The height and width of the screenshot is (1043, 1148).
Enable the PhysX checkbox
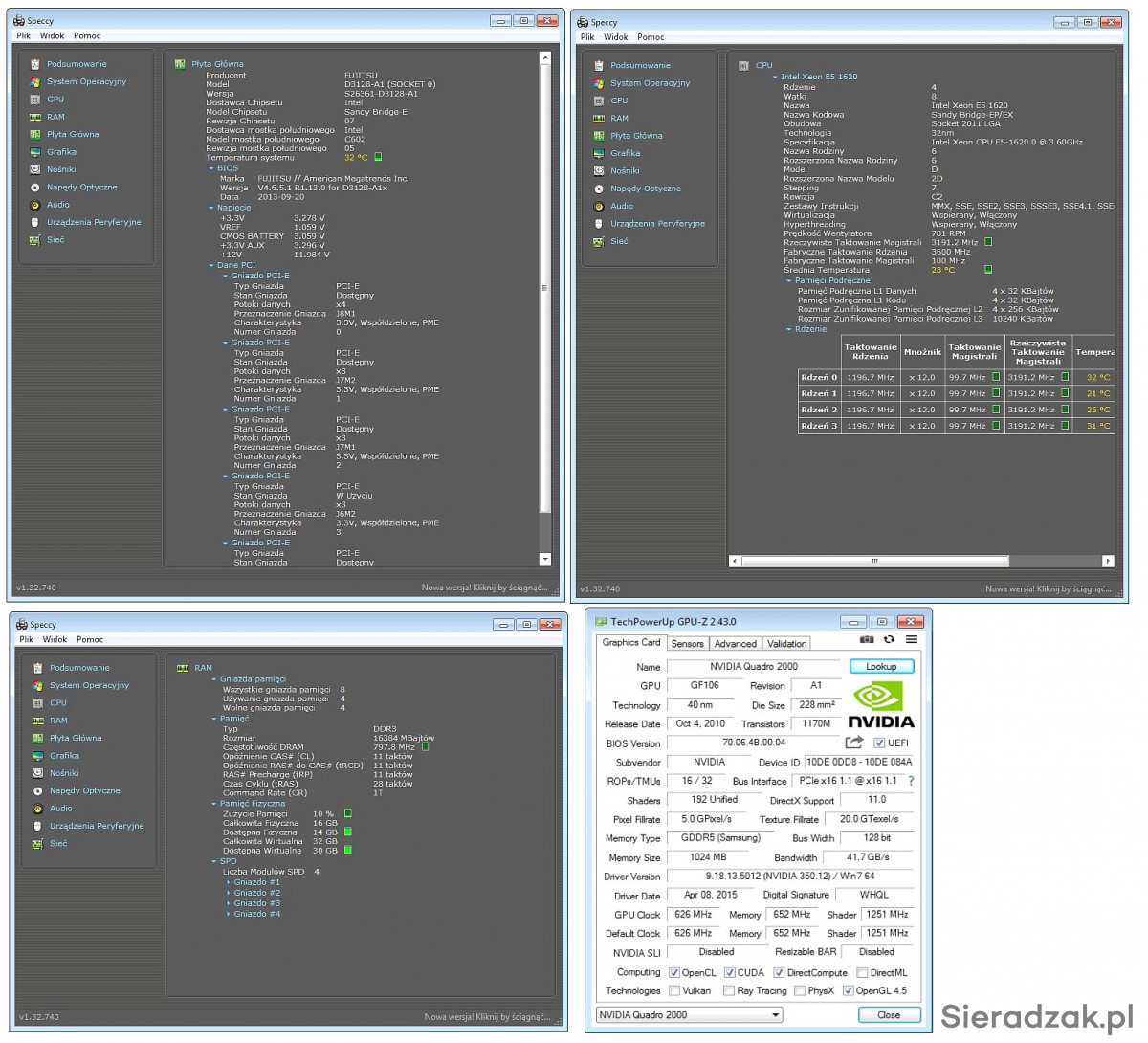(799, 990)
